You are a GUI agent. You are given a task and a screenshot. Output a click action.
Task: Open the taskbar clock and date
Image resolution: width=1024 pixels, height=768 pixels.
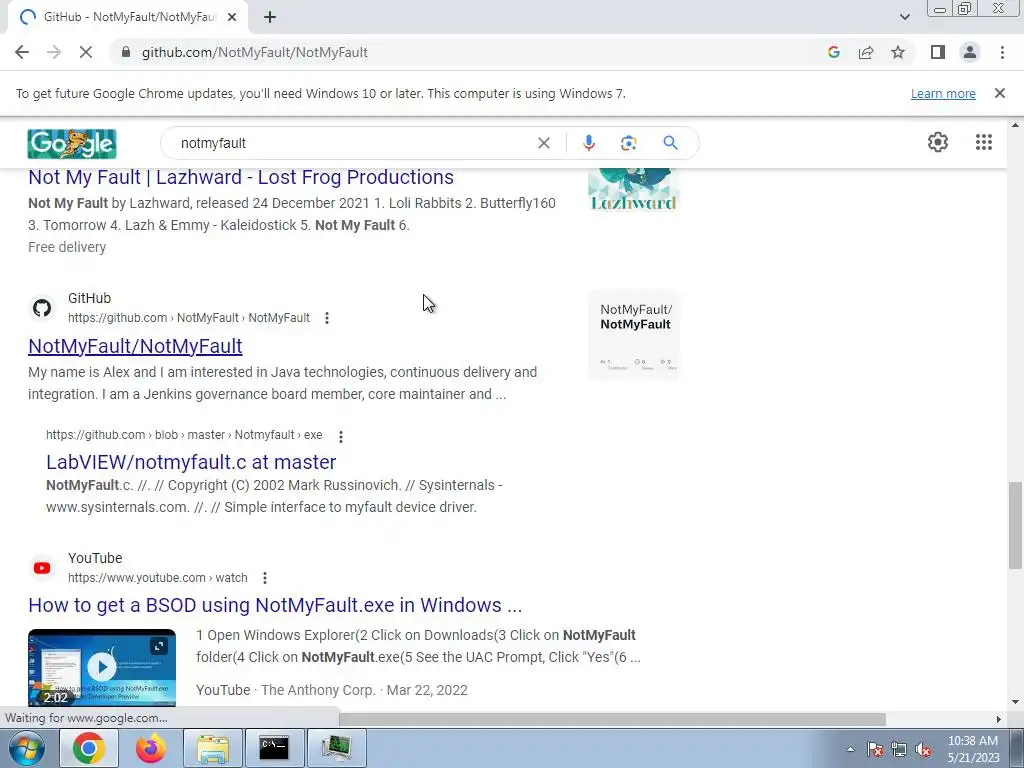click(x=973, y=749)
